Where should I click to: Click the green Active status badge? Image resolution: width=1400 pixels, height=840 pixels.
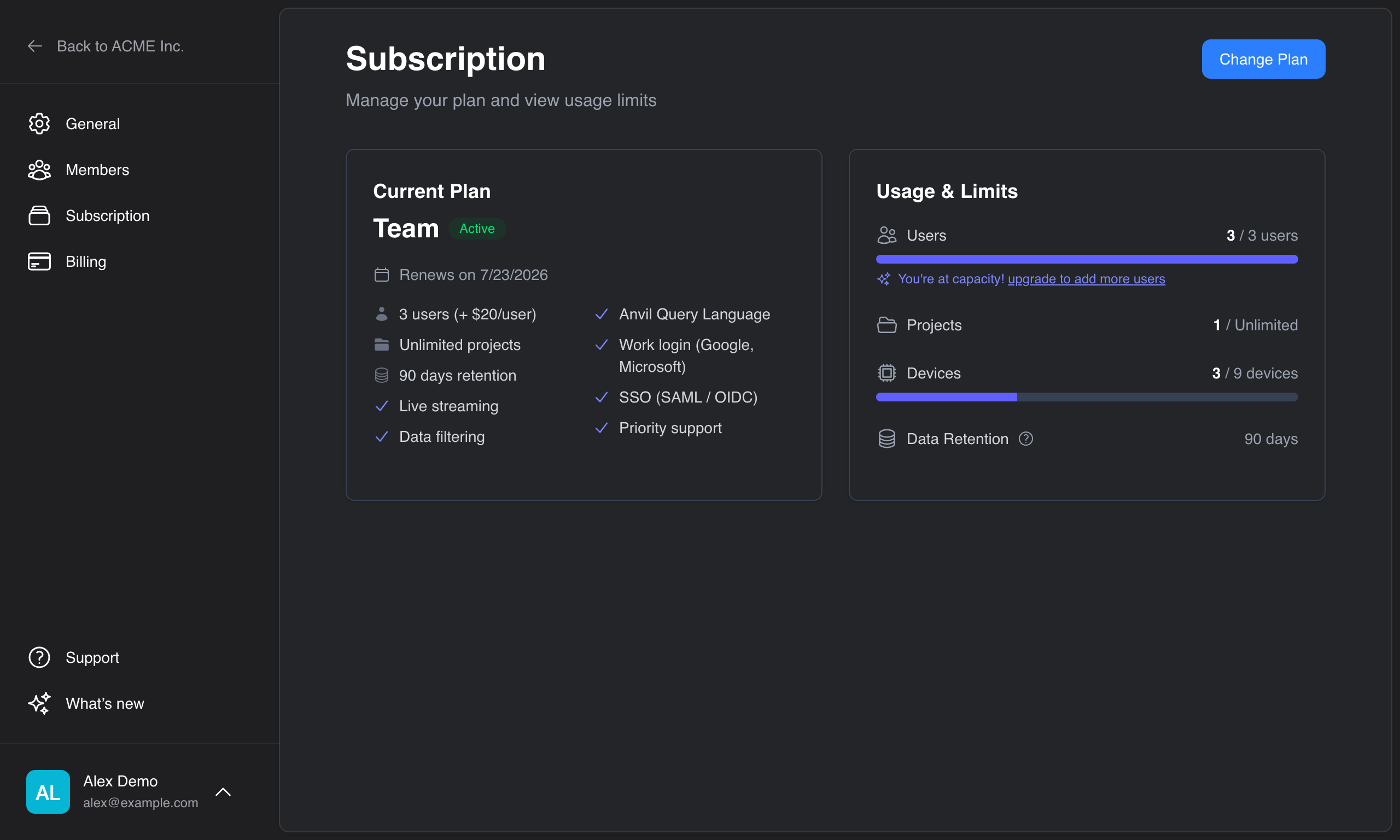pos(477,229)
